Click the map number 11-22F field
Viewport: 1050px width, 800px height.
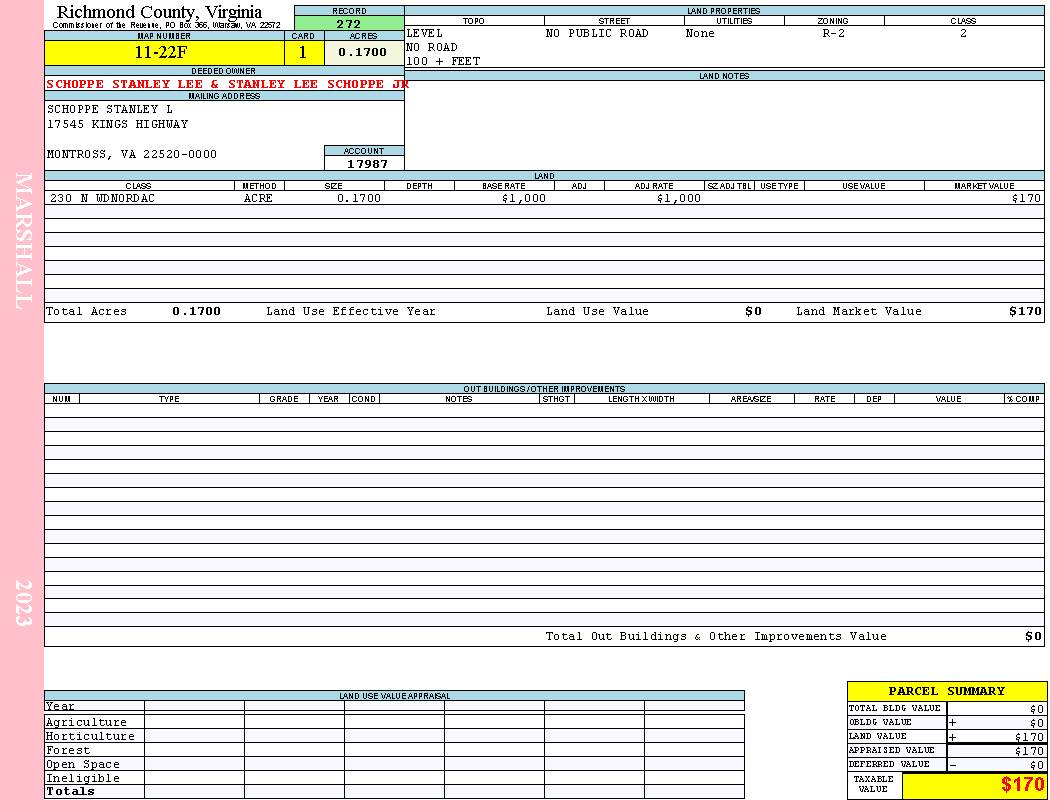point(164,52)
